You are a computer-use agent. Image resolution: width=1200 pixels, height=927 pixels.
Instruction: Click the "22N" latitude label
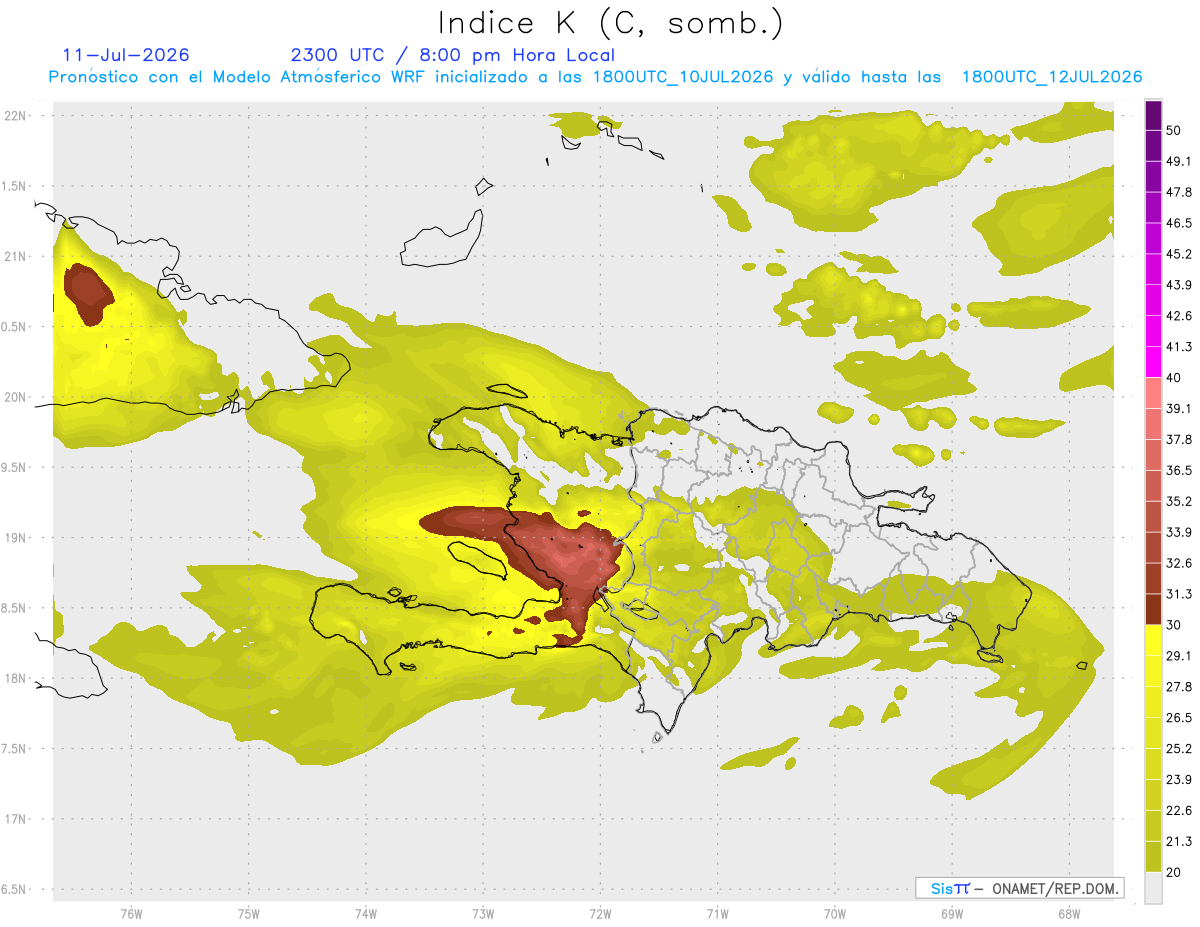click(16, 115)
